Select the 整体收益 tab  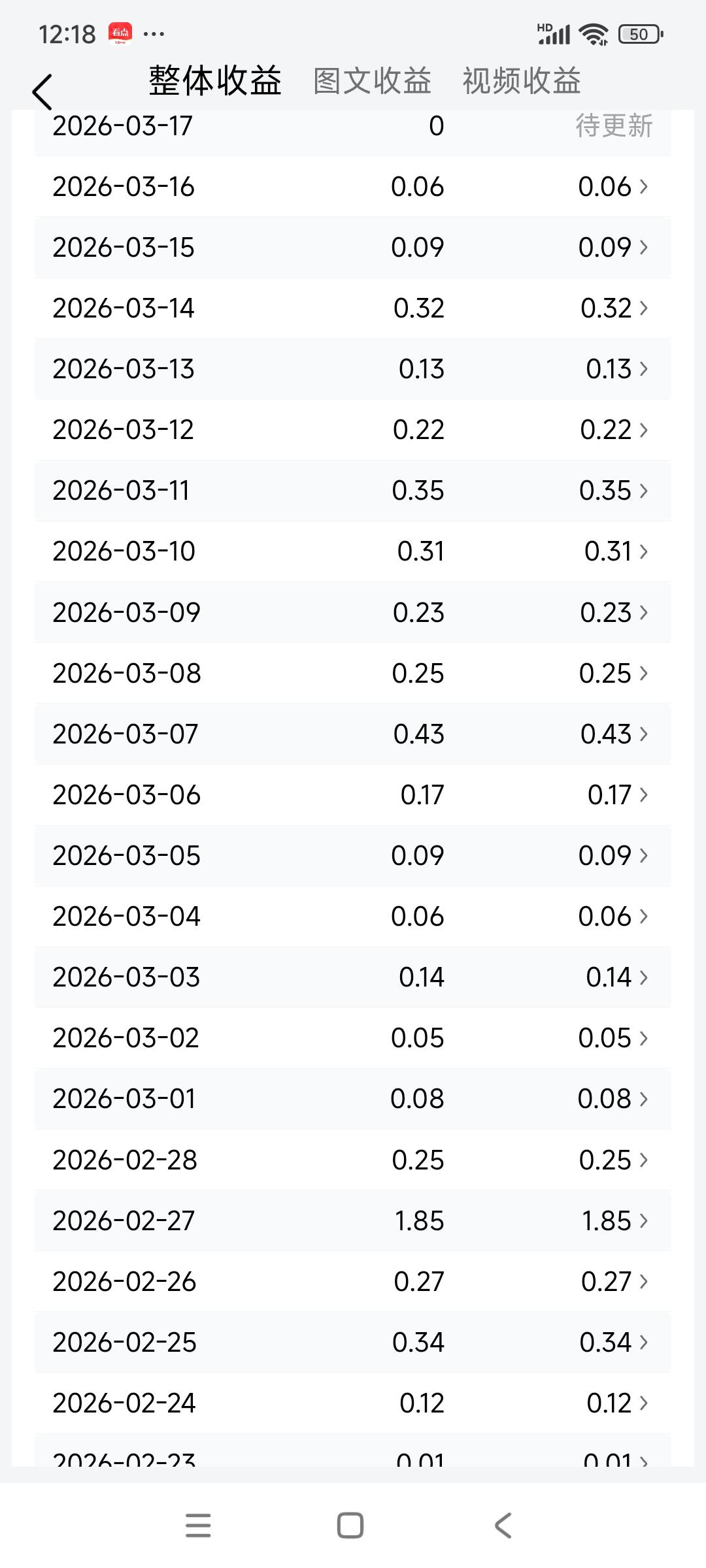pos(215,81)
